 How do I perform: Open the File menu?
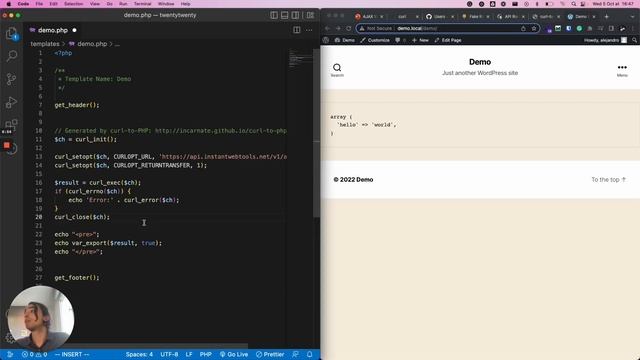coord(39,4)
